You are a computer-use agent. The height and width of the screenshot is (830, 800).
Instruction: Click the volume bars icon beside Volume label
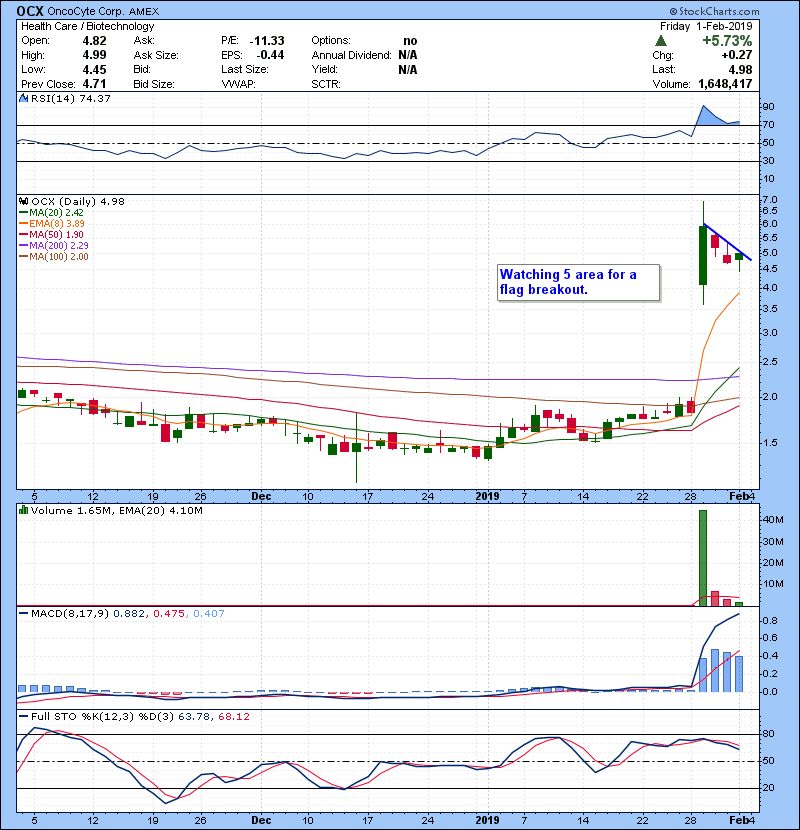pos(23,510)
